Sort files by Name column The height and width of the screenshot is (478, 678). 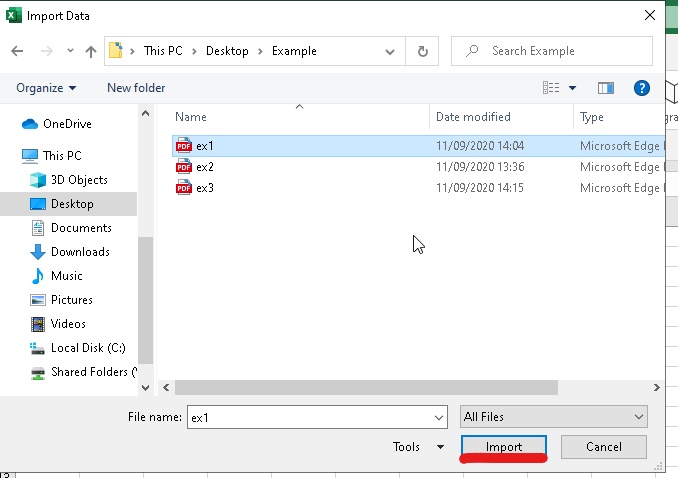[x=191, y=117]
